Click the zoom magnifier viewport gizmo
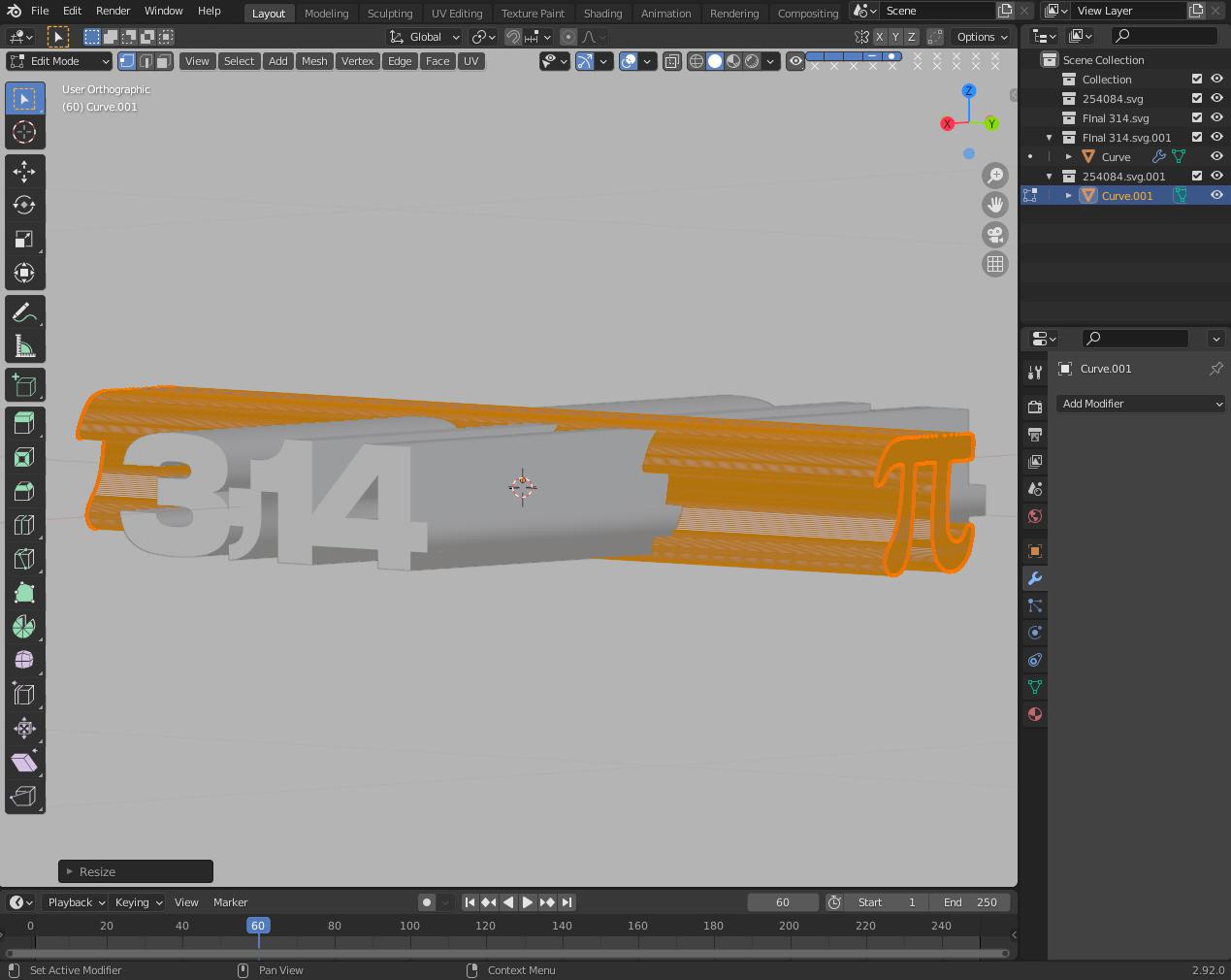Viewport: 1231px width, 980px height. [995, 176]
